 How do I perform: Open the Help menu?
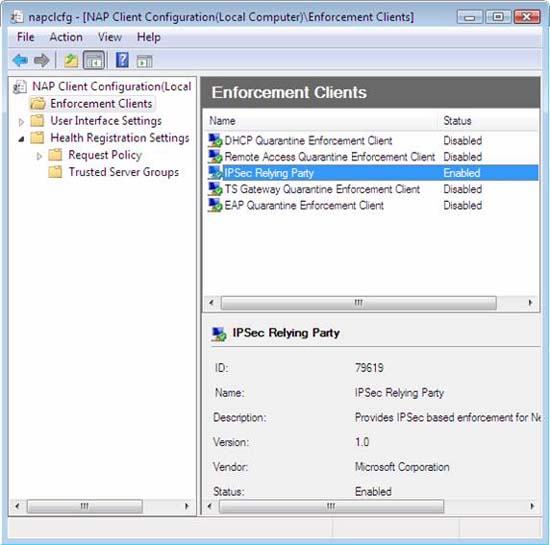[149, 37]
